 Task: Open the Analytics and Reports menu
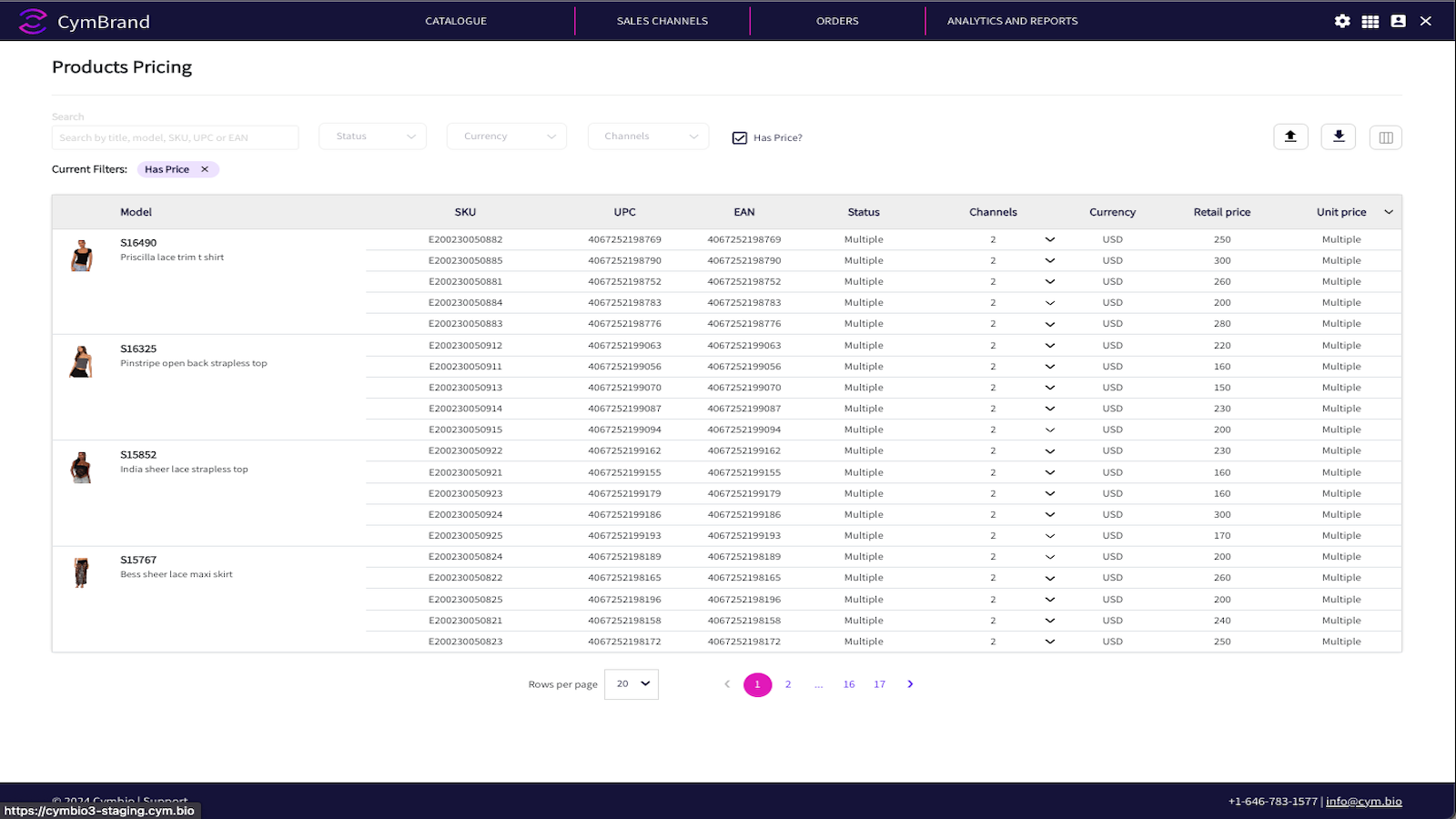[1012, 21]
